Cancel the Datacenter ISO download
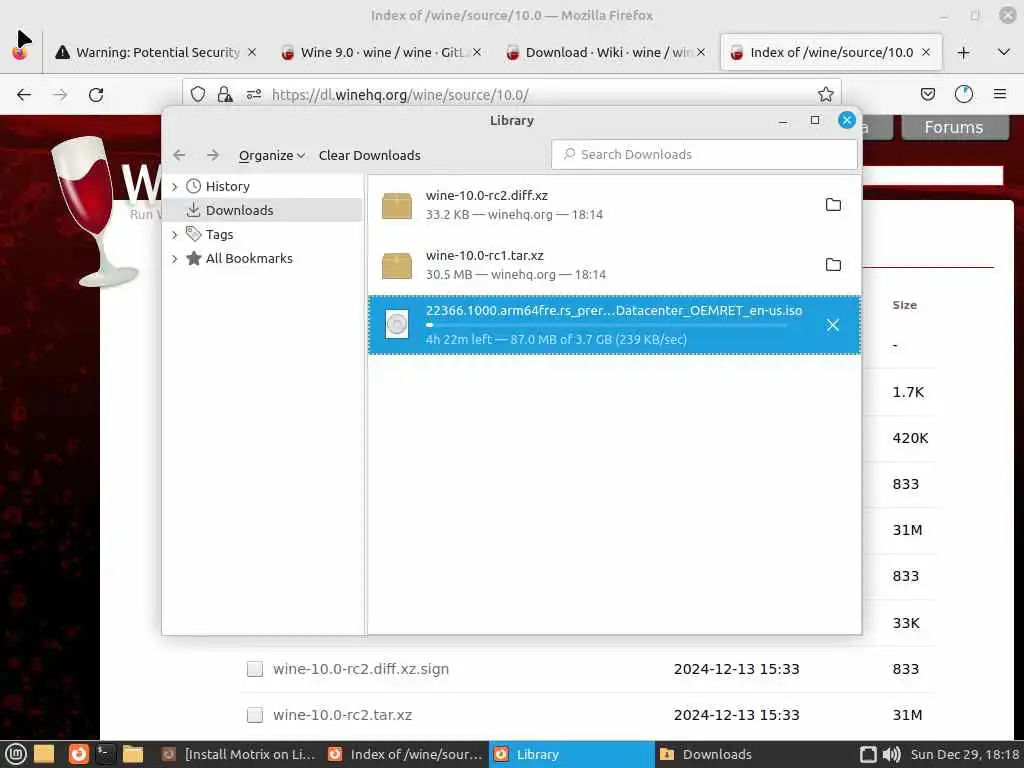This screenshot has height=768, width=1024. coord(833,325)
